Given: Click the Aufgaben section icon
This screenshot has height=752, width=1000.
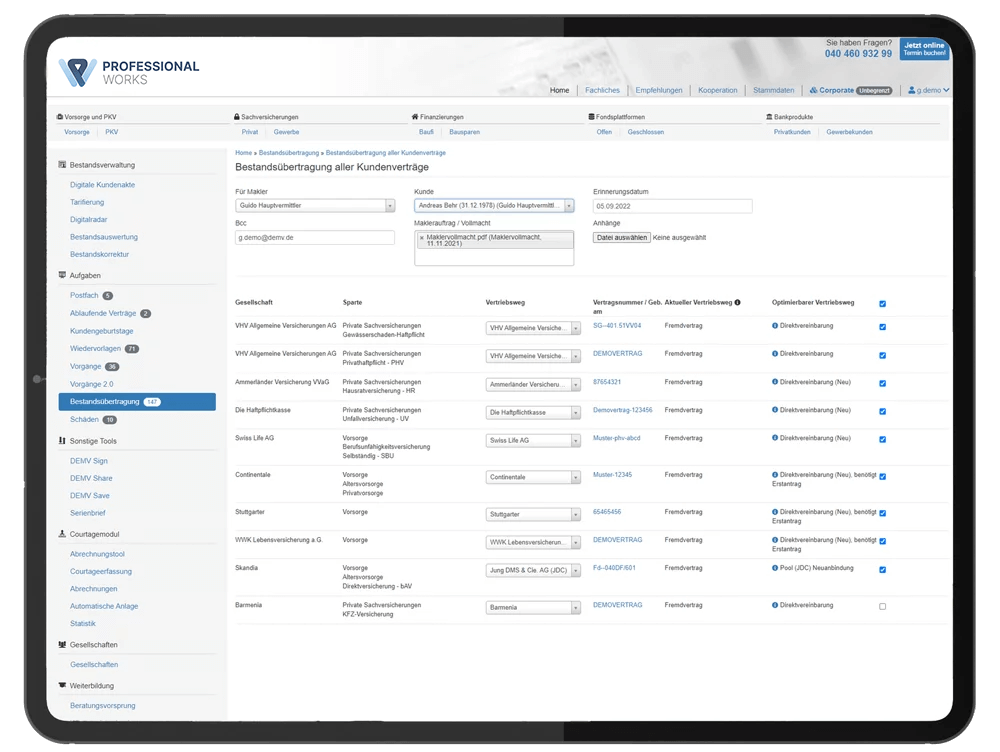Looking at the screenshot, I should 62,275.
